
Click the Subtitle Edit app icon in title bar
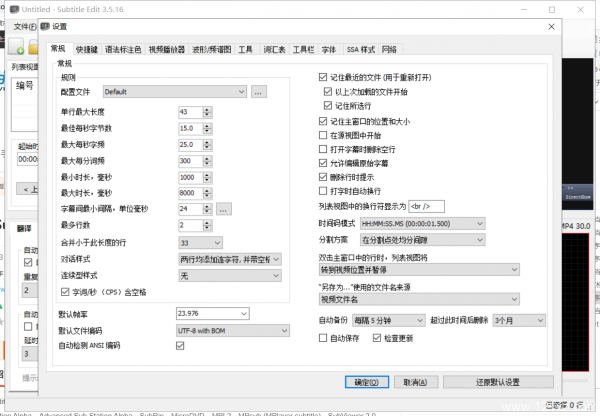click(9, 6)
